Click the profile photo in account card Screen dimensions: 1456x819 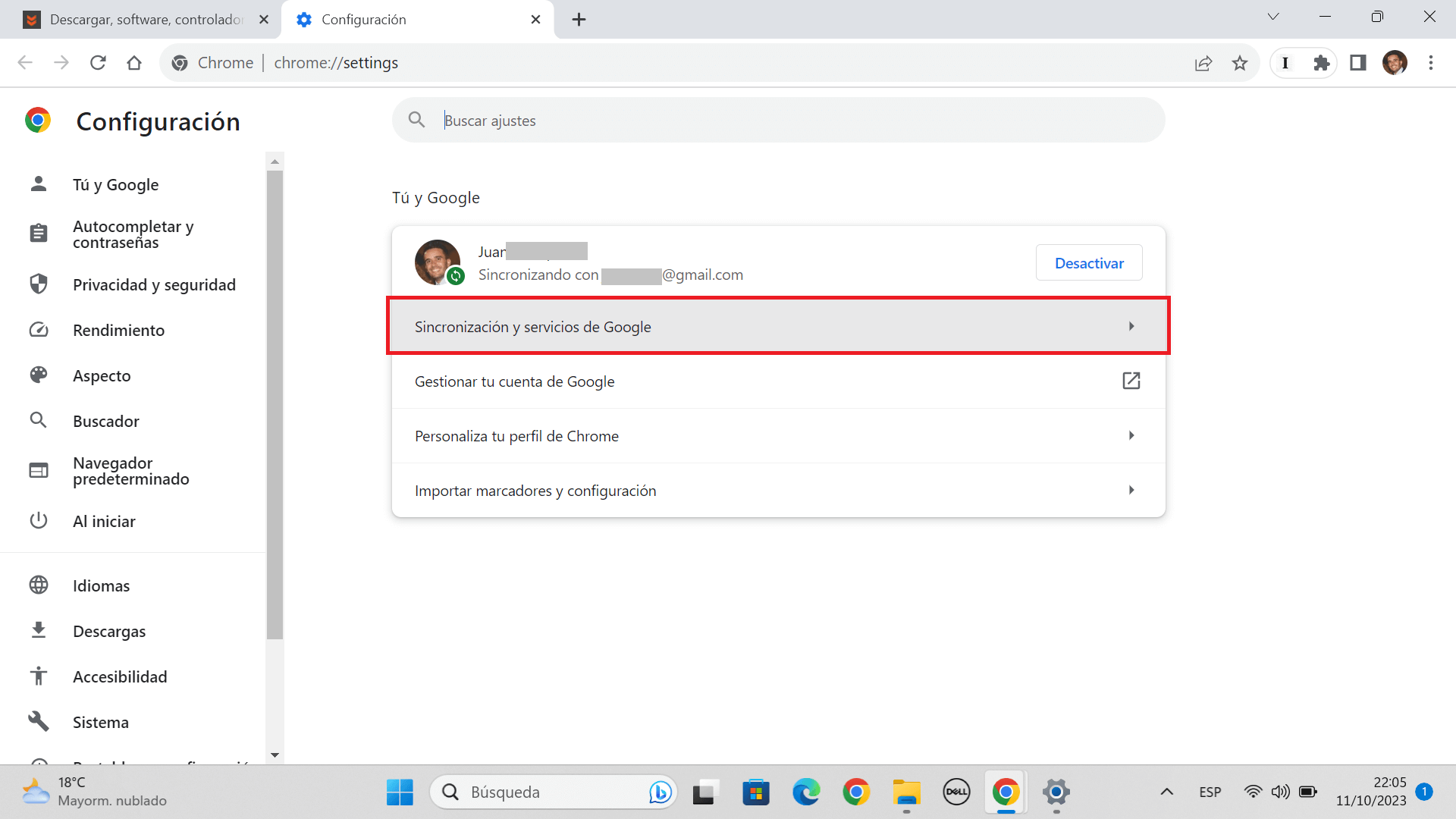click(x=438, y=262)
